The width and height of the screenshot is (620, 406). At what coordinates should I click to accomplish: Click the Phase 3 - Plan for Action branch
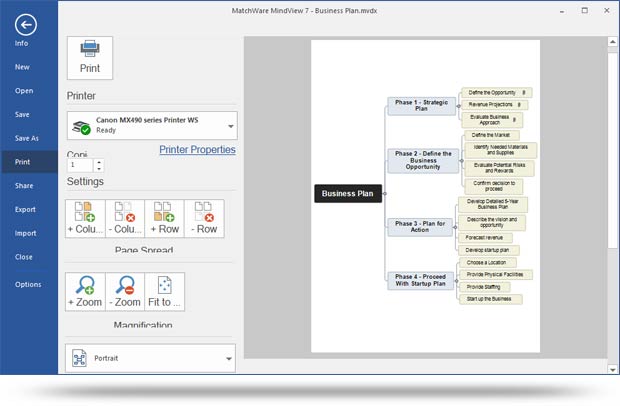pyautogui.click(x=420, y=227)
